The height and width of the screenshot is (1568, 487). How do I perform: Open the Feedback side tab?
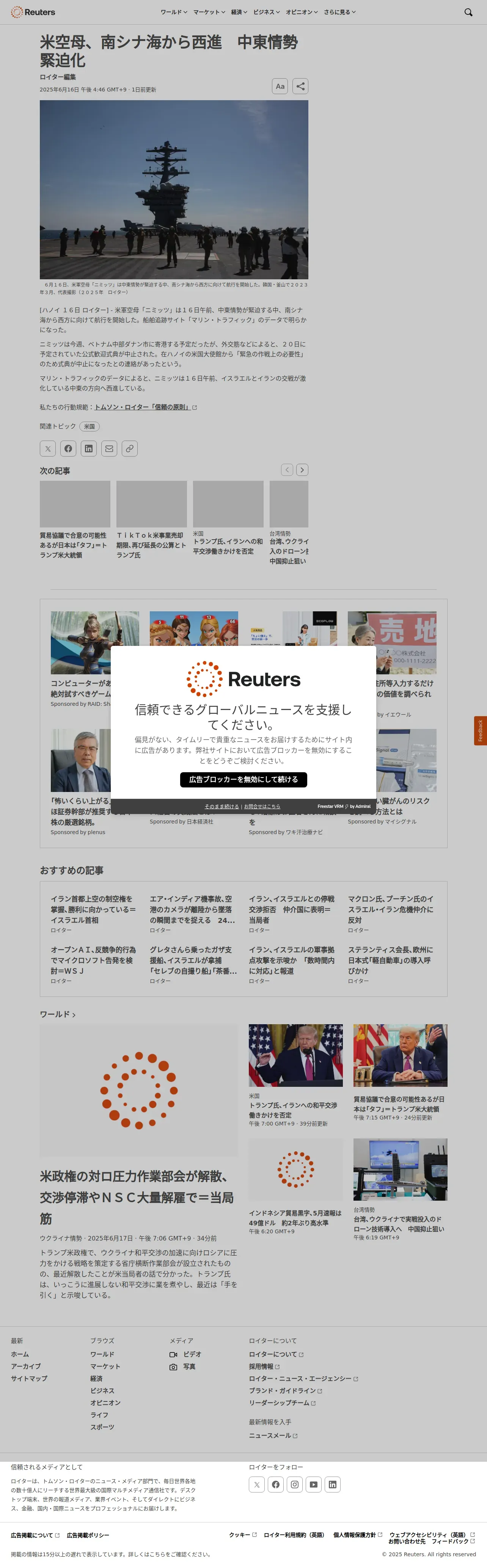(x=480, y=730)
